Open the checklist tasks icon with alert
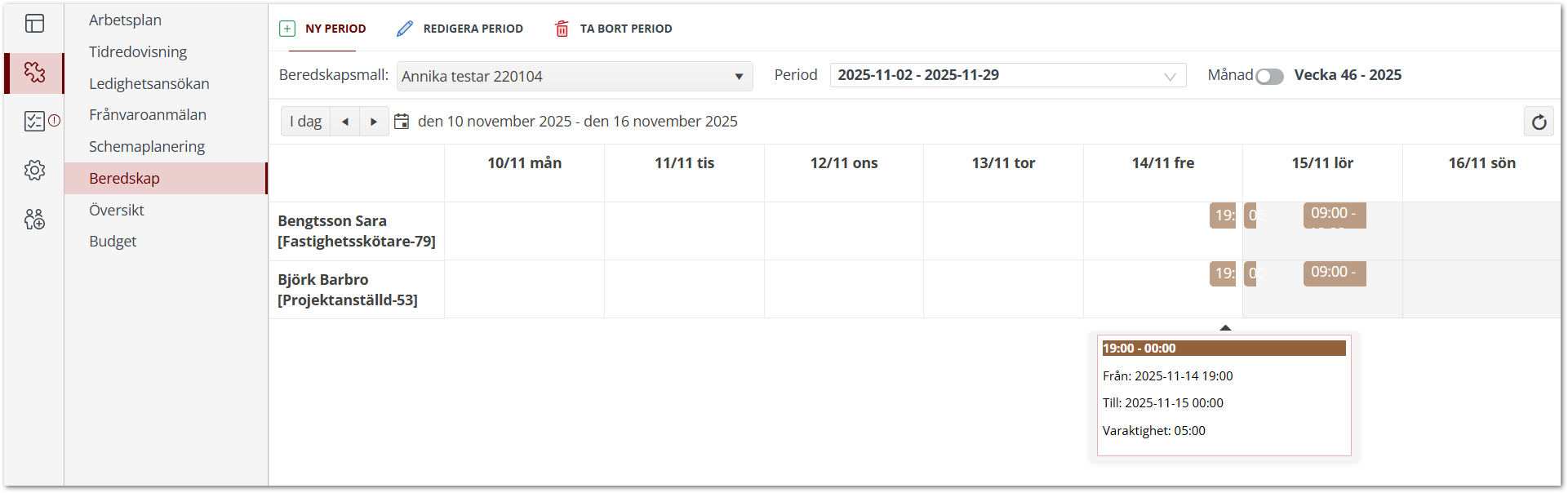Screen dimensions: 1568x493 [34, 122]
